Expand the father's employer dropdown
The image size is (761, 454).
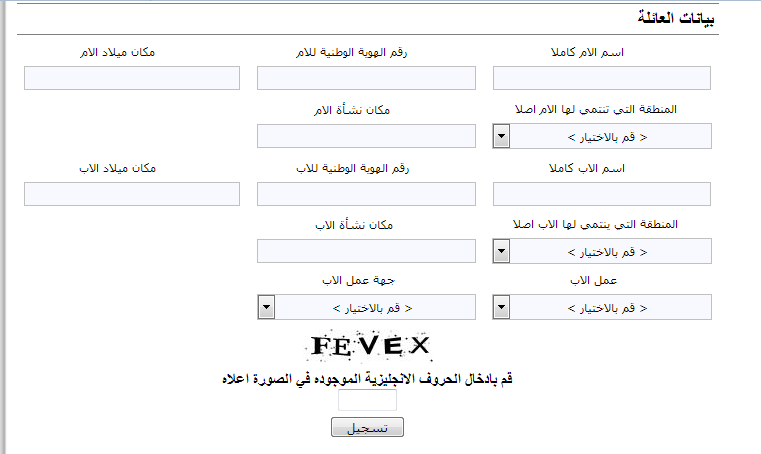pos(366,307)
